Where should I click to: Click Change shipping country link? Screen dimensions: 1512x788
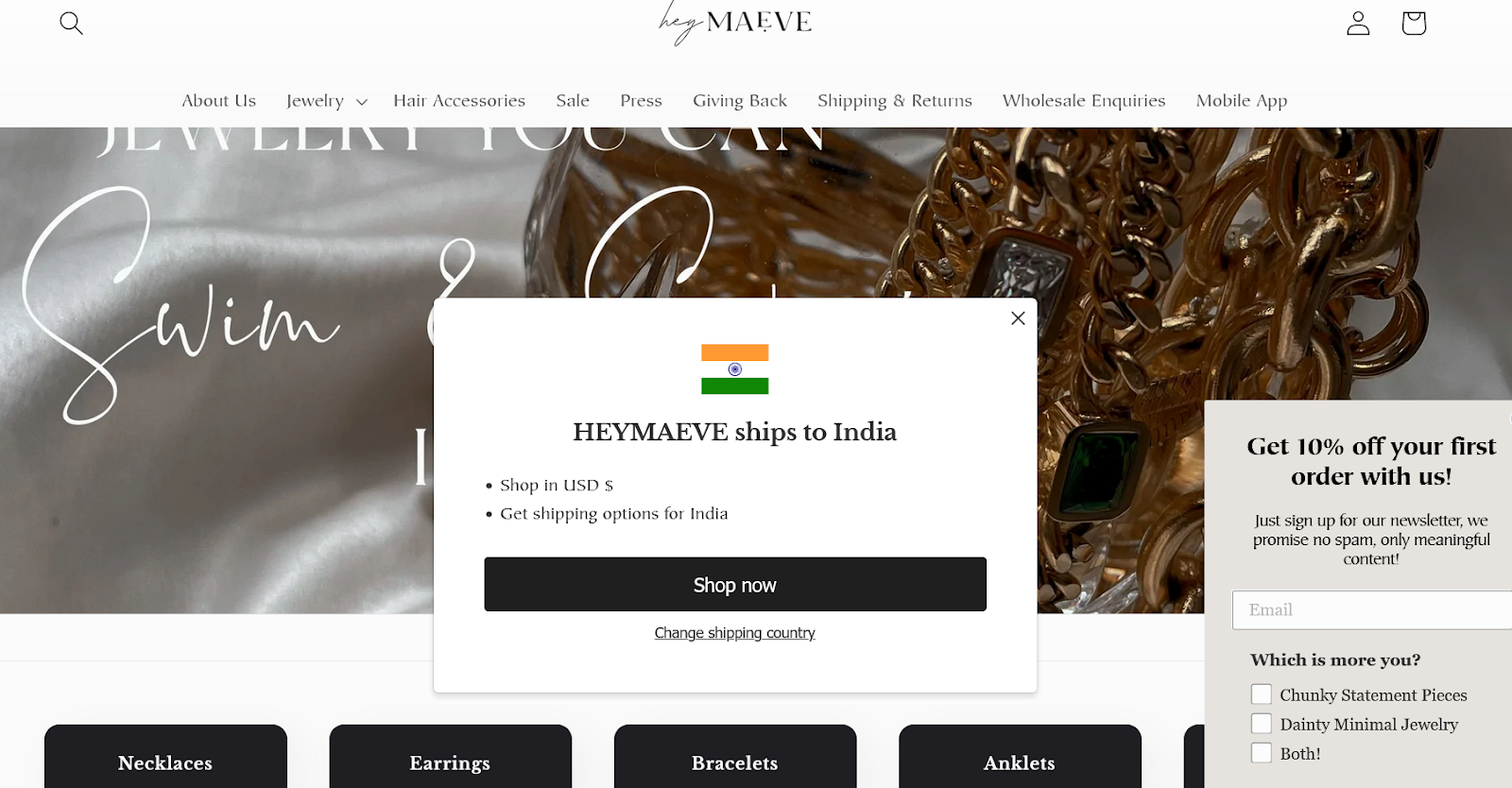click(734, 633)
